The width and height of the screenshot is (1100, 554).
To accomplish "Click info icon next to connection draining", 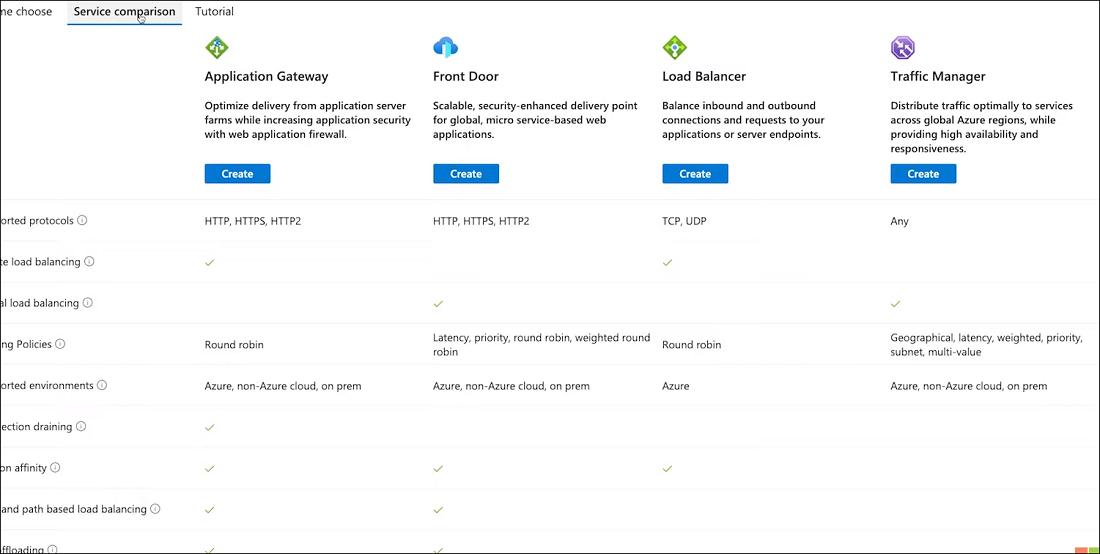I will pos(81,427).
